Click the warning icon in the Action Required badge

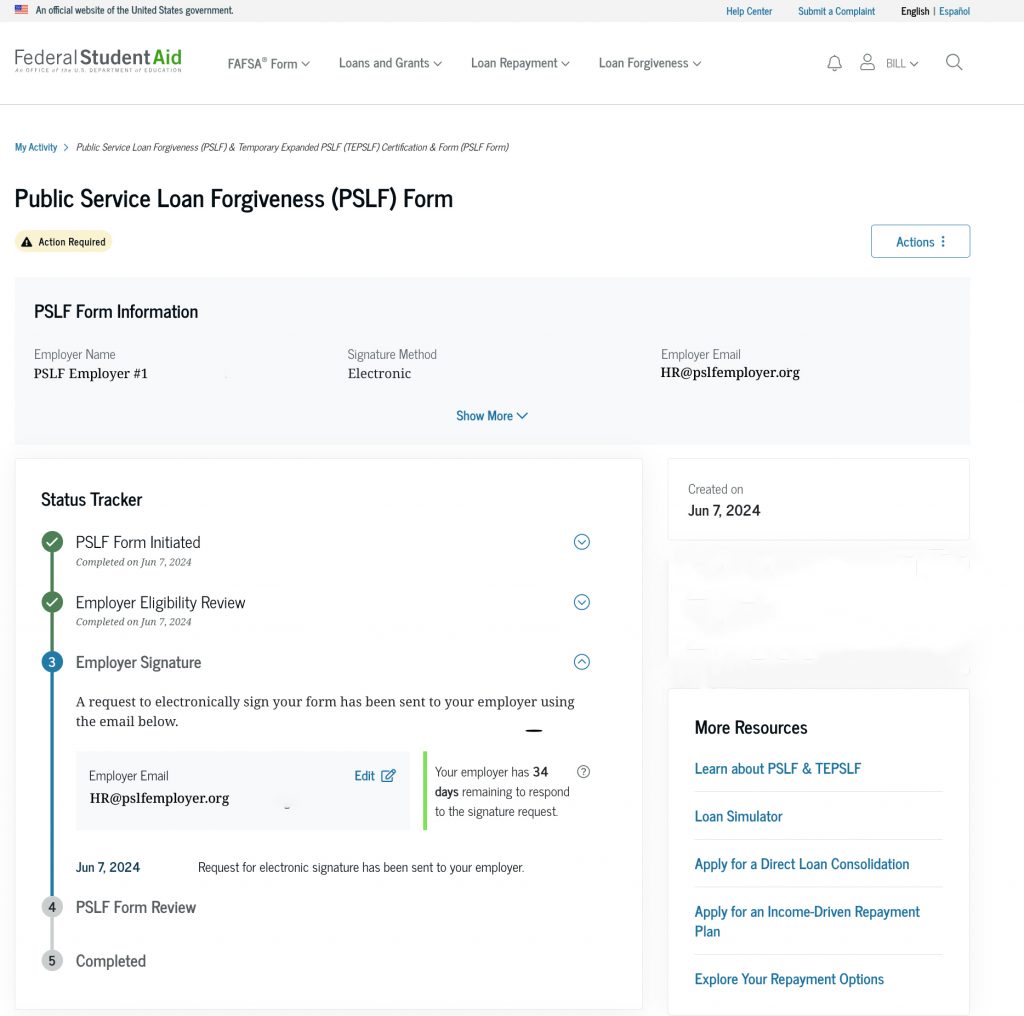click(28, 241)
